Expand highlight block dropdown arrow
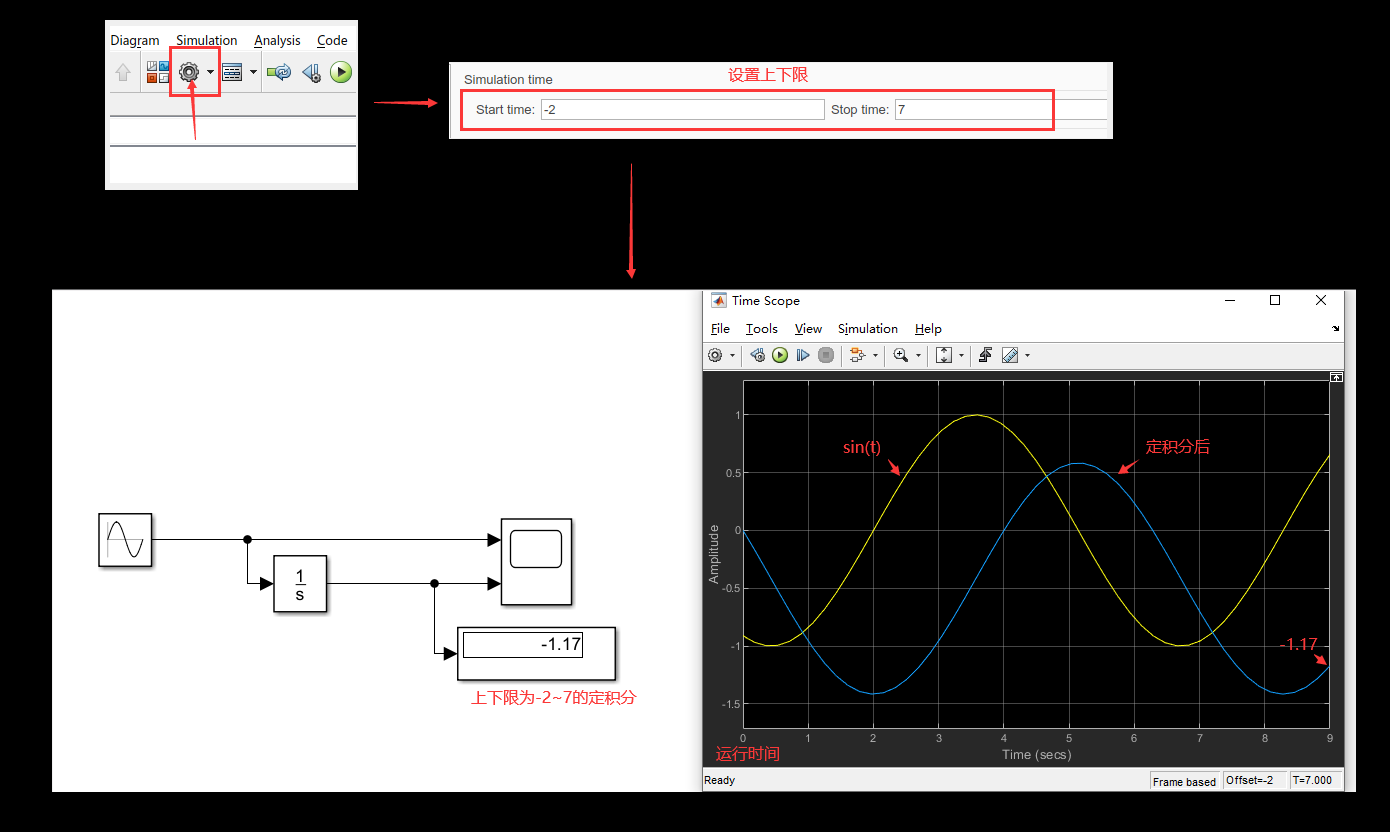1390x832 pixels. (x=876, y=355)
